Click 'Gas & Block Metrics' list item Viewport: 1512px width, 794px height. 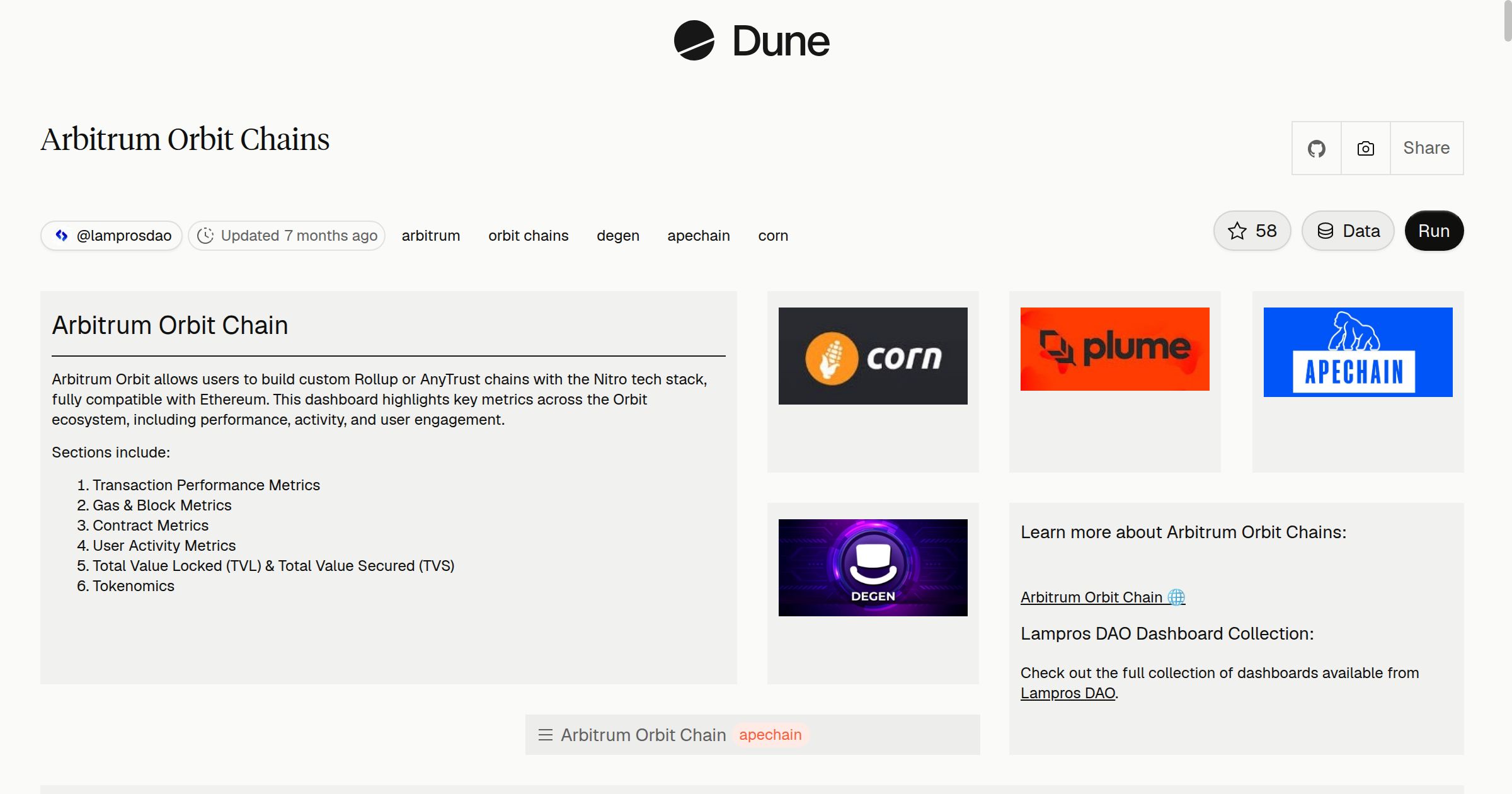[162, 505]
